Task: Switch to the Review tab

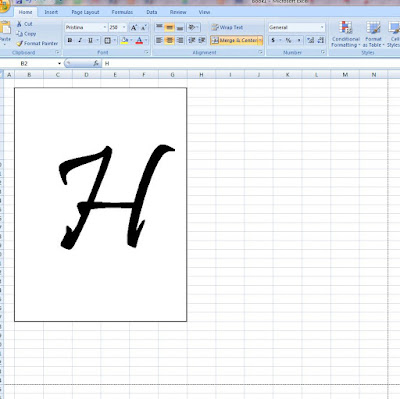Action: click(x=178, y=12)
